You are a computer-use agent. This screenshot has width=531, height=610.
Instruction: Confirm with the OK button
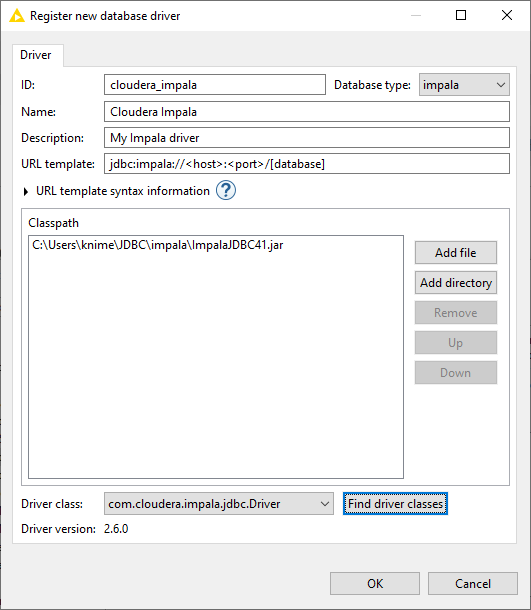[375, 584]
